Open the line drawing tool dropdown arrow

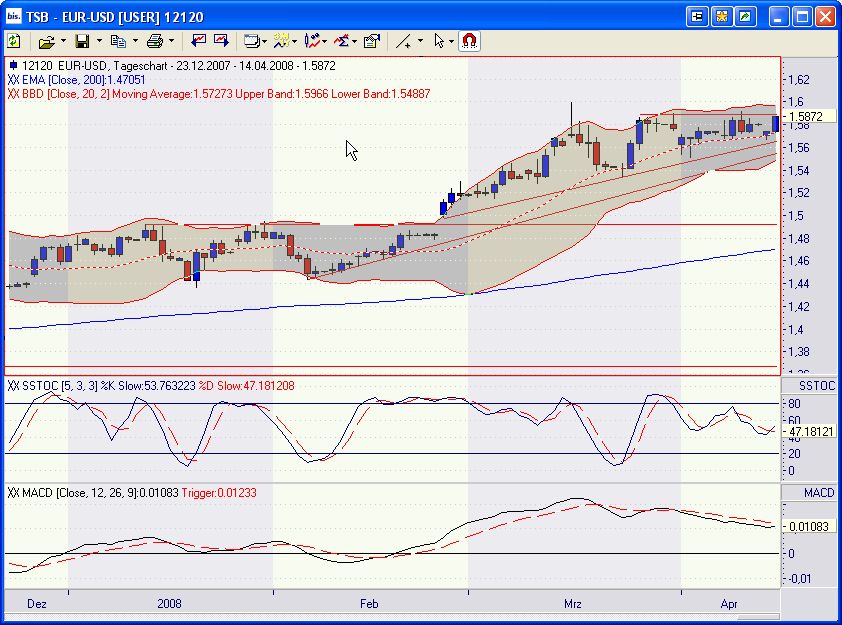(420, 41)
